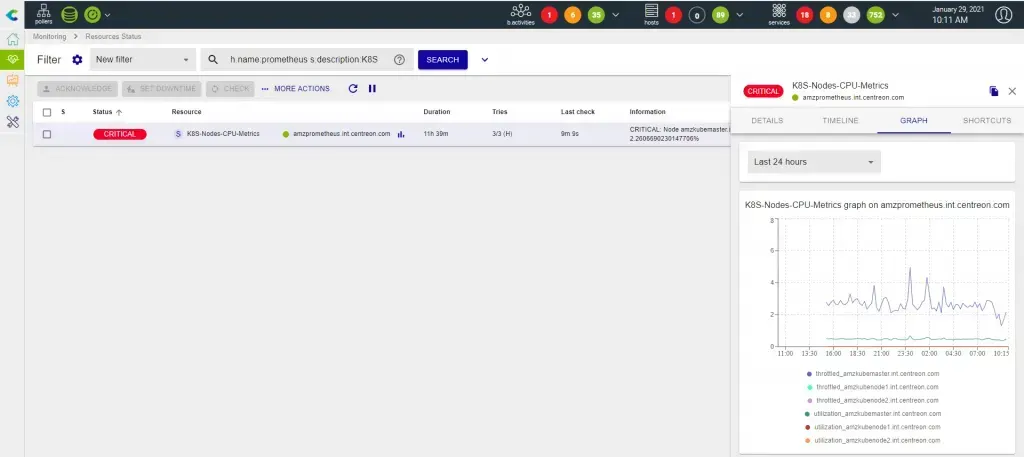Click the search magnifier icon
1024x457 pixels.
coord(213,59)
